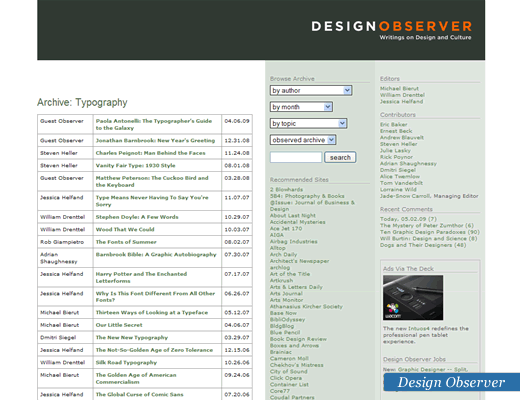Open 'The Fonts of Summer' article
520x400 pixels.
tap(126, 242)
